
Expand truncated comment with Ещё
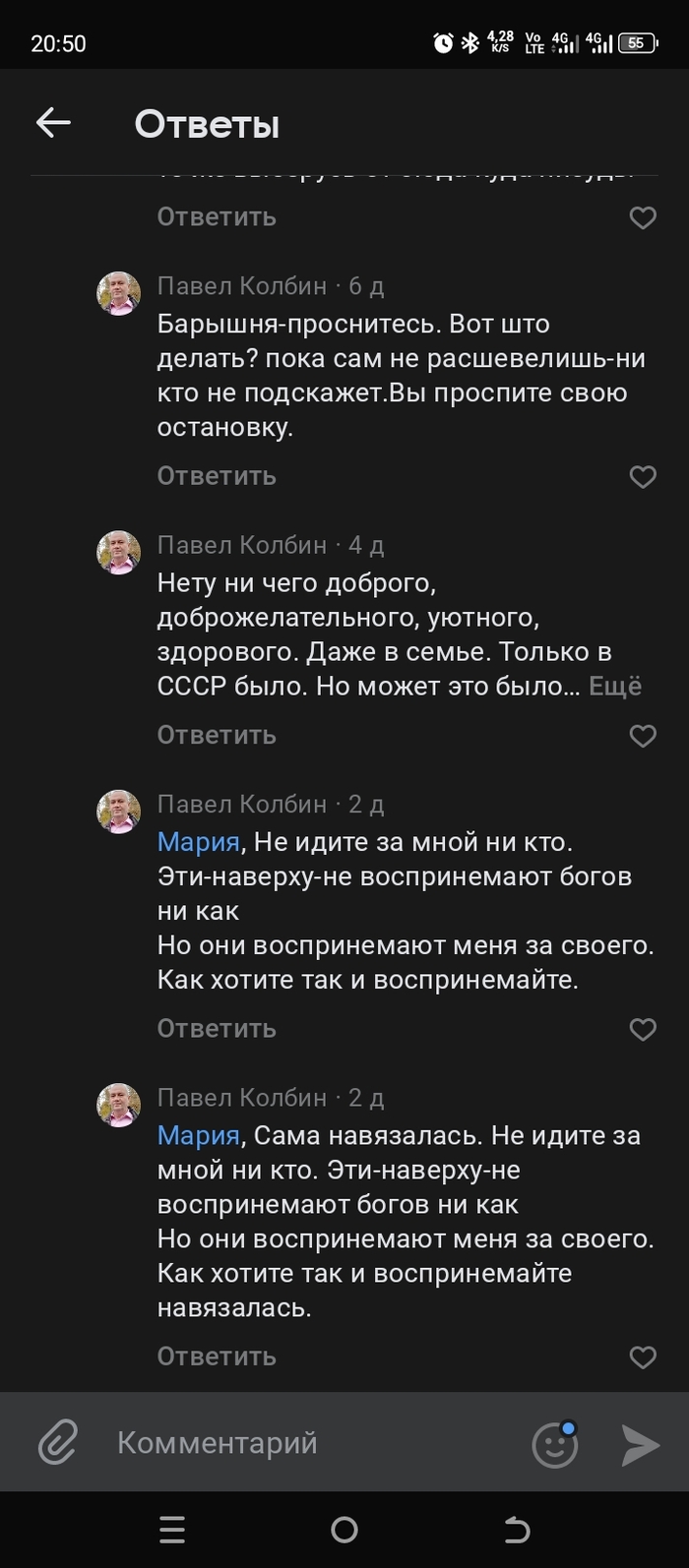615,687
